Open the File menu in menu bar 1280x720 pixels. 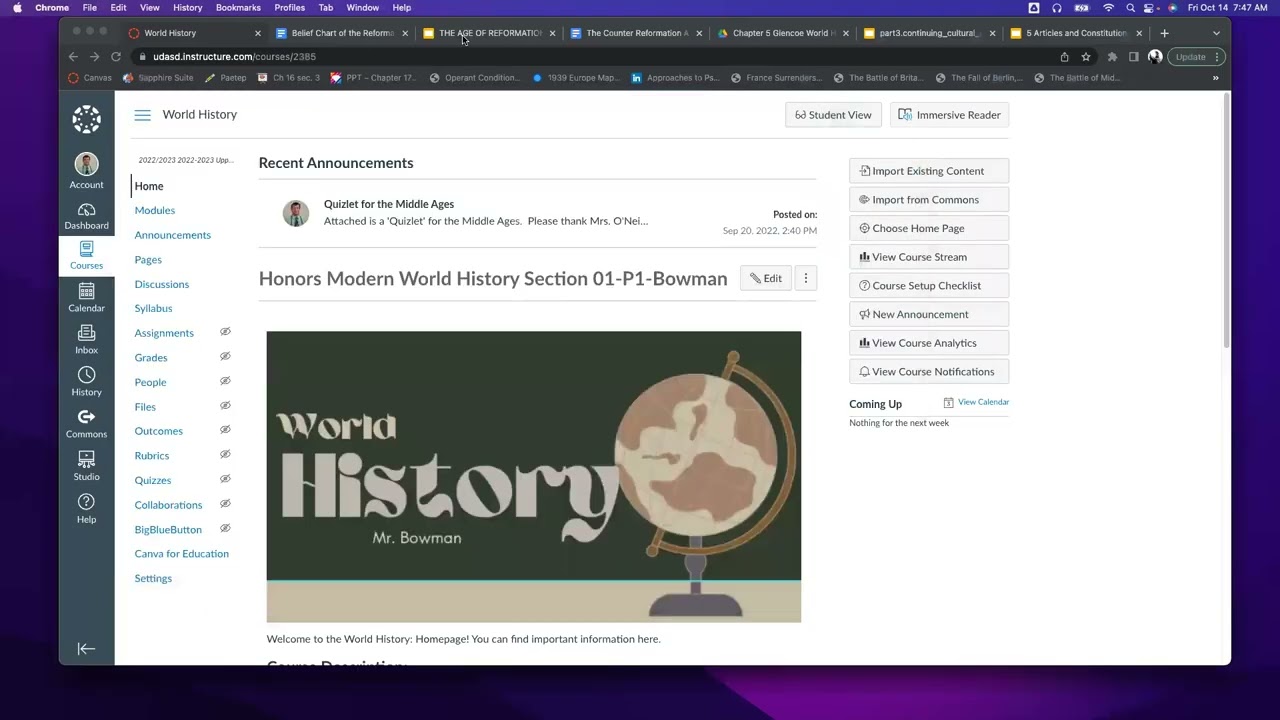point(89,8)
